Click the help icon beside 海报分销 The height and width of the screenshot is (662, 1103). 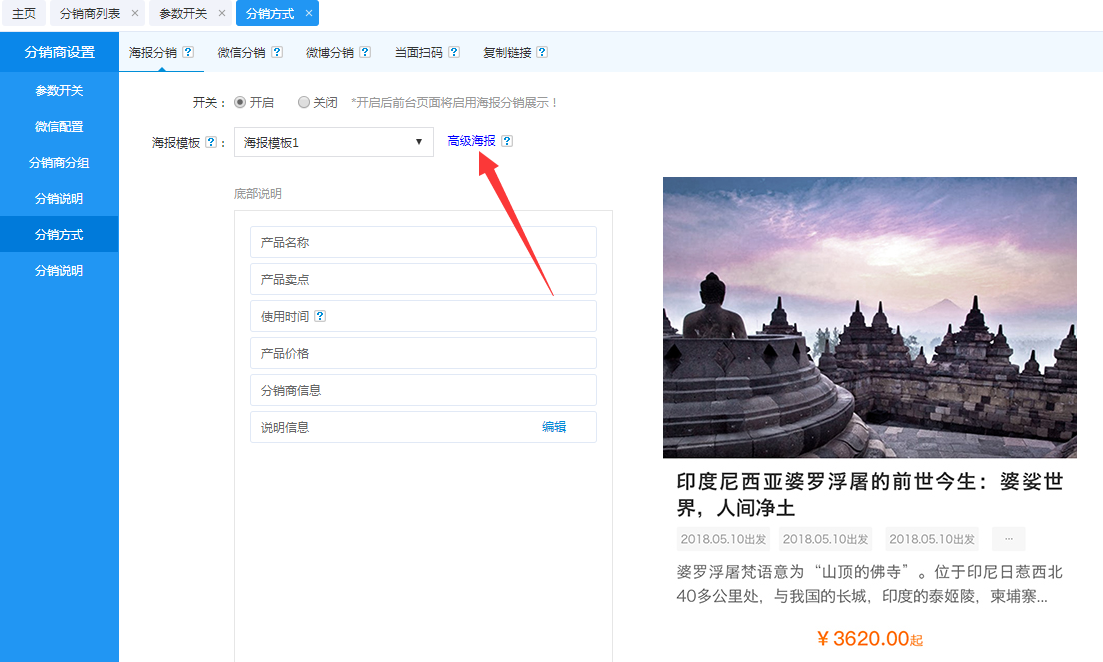coord(188,53)
